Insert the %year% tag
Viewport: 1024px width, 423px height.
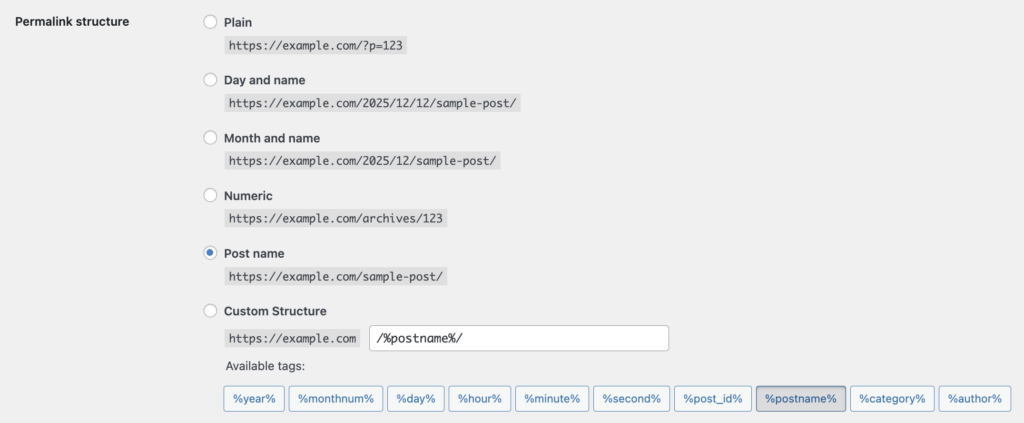tap(255, 399)
